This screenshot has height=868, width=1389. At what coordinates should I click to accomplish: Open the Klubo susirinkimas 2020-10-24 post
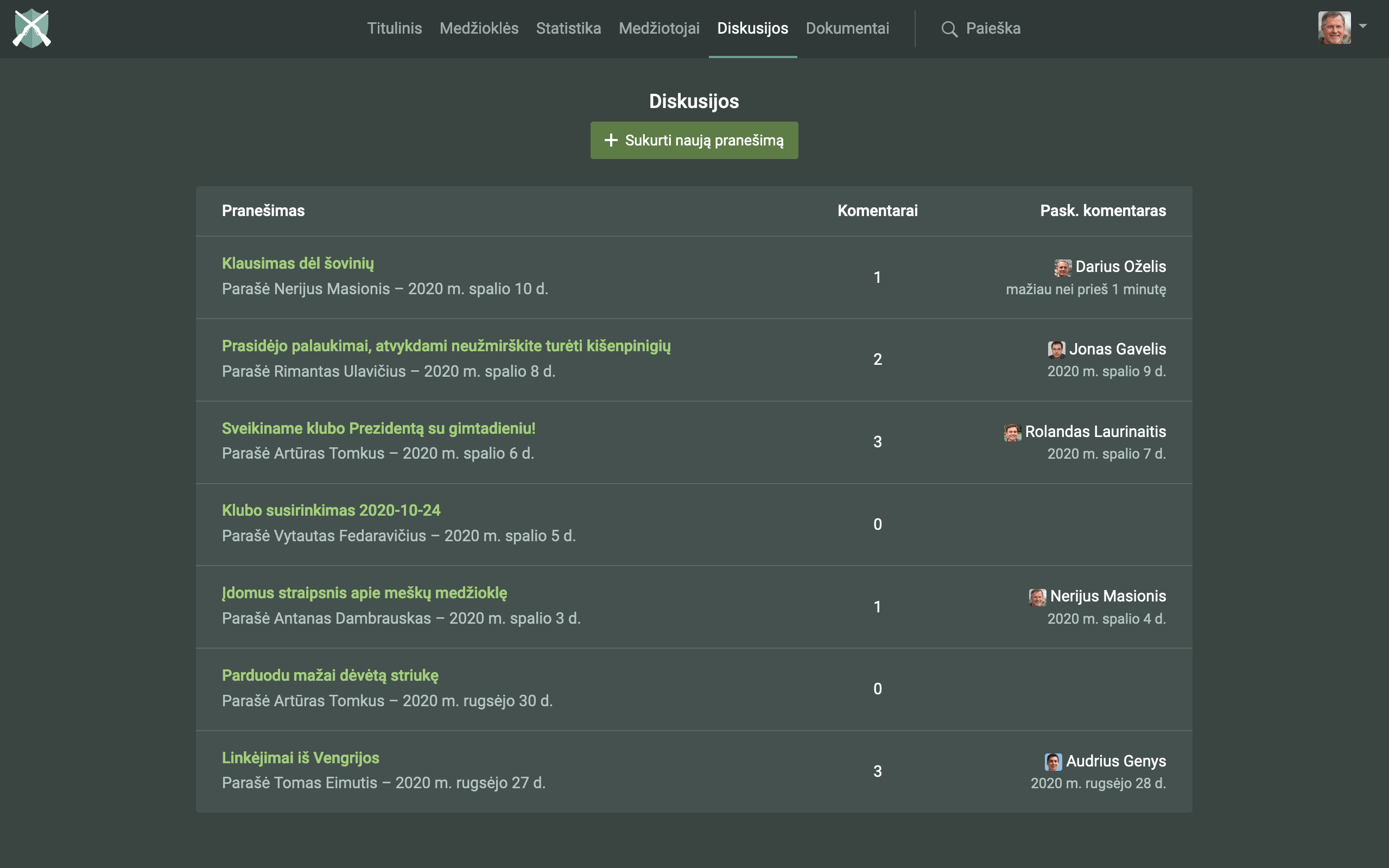[331, 510]
